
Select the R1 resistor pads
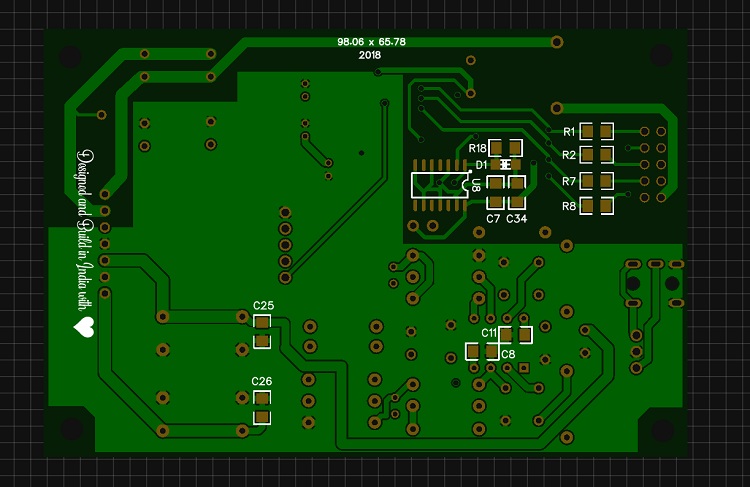(x=596, y=131)
